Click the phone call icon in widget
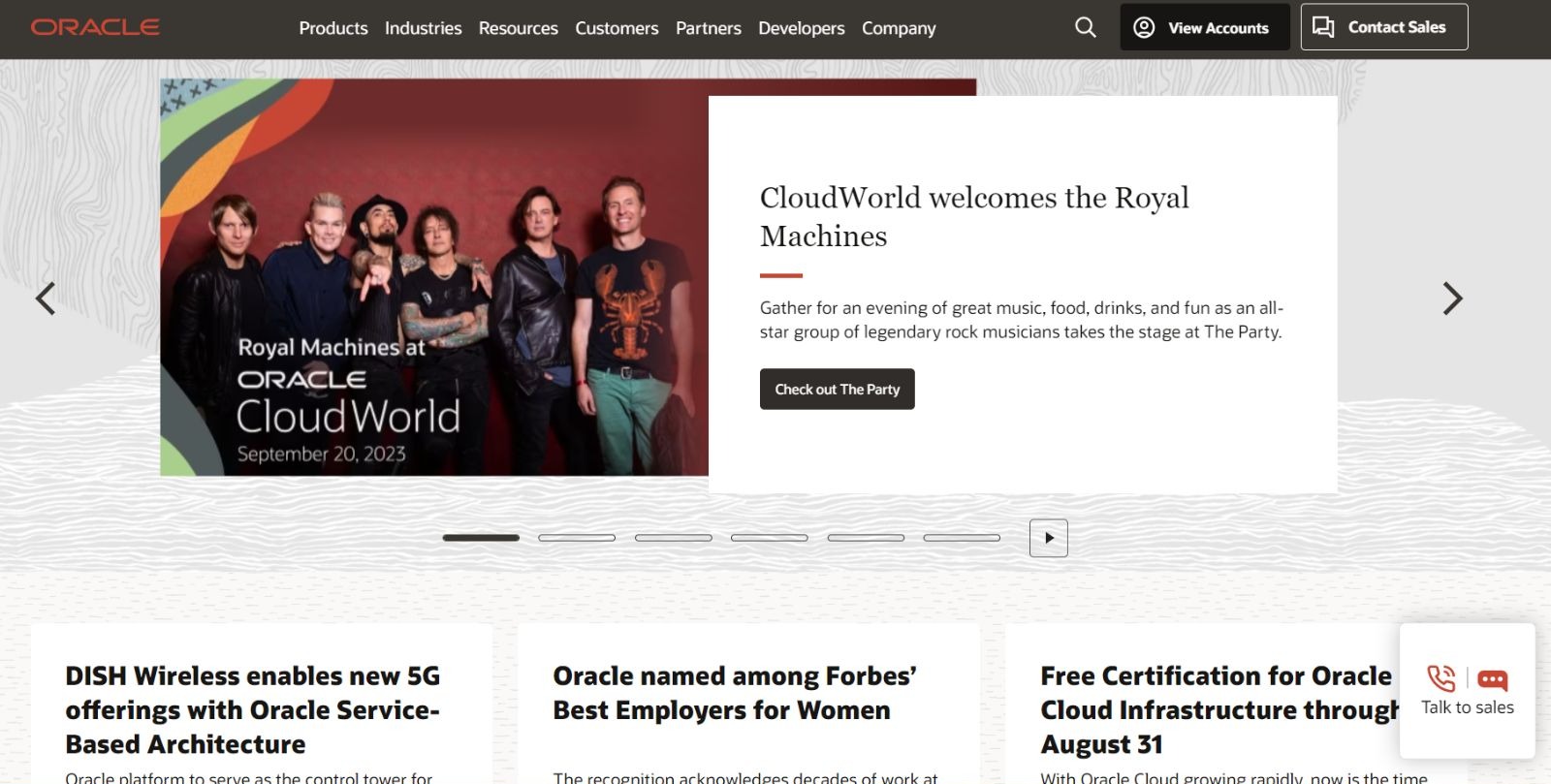This screenshot has height=784, width=1551. click(x=1441, y=678)
